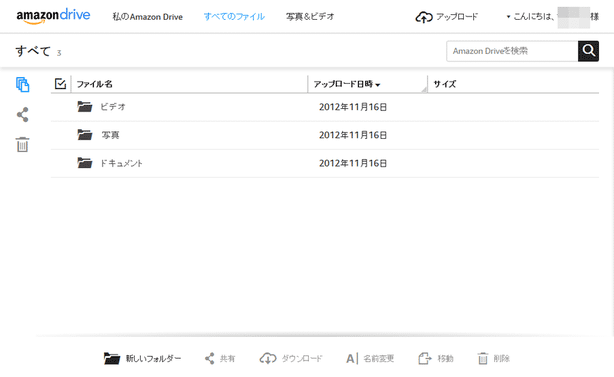This screenshot has width=614, height=377.
Task: Click the ビデオ folder icon
Action: [x=85, y=106]
